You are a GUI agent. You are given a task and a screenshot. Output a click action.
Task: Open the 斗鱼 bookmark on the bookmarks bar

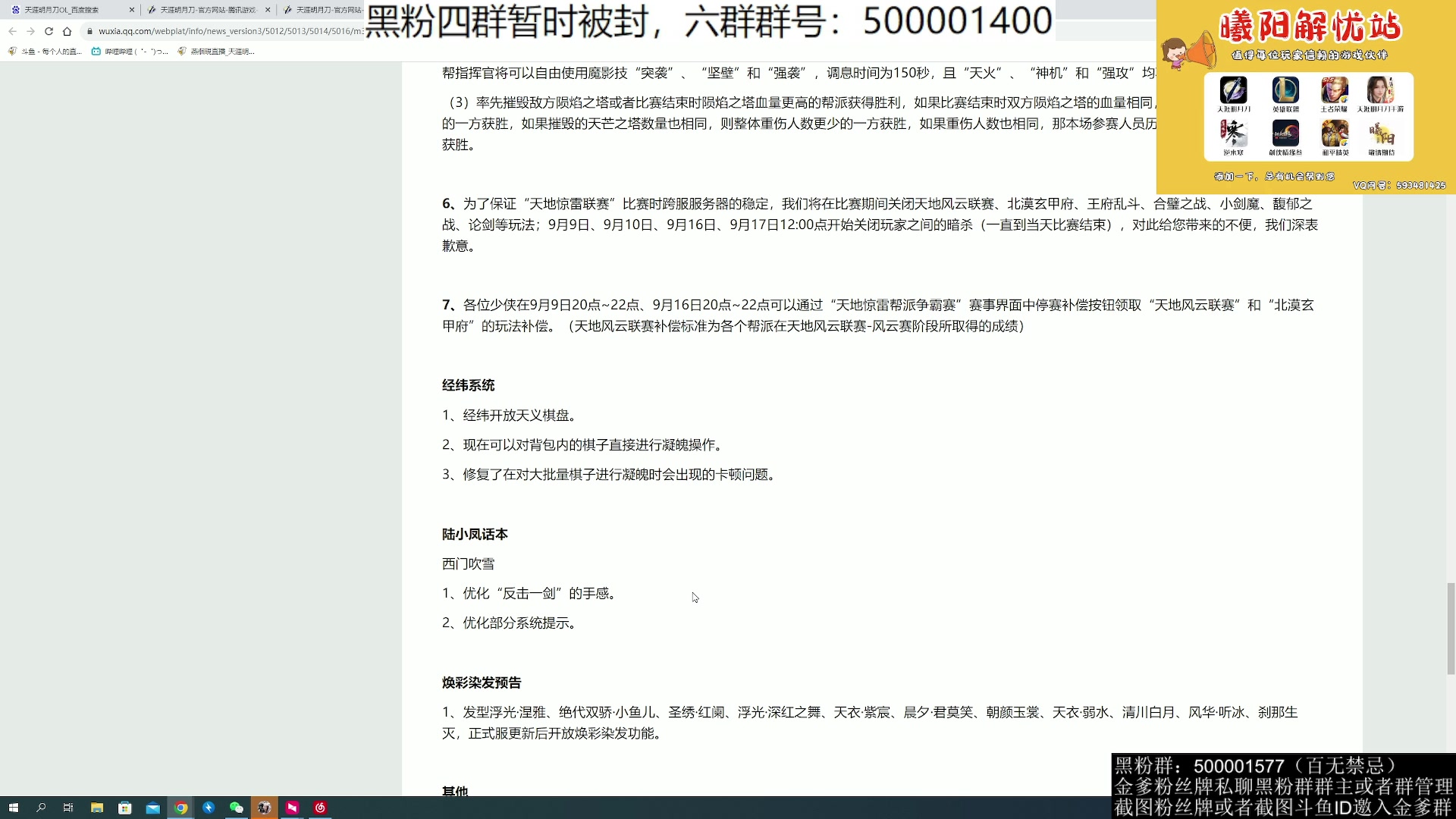[x=45, y=51]
